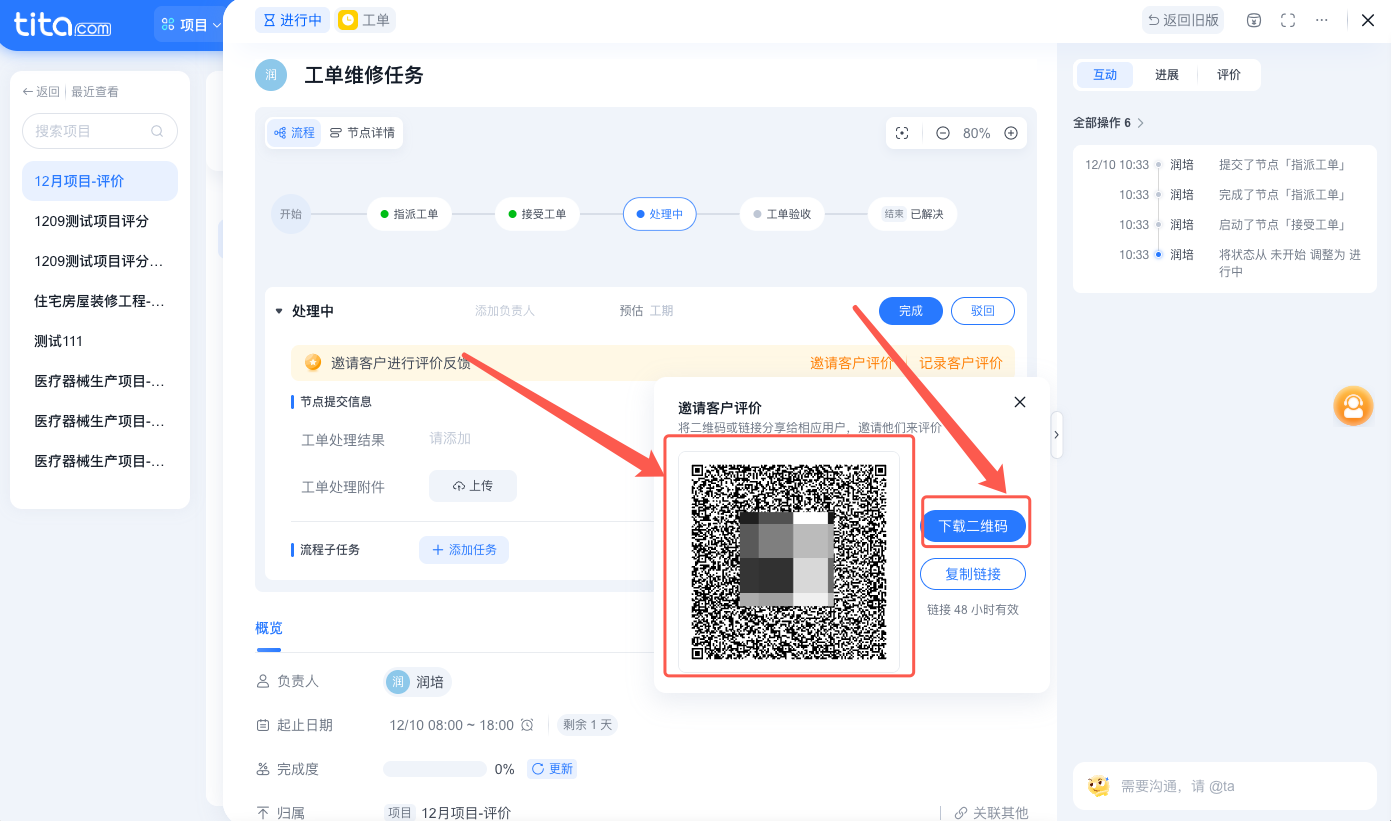
Task: Select the 接受工单 flow node
Action: (537, 214)
